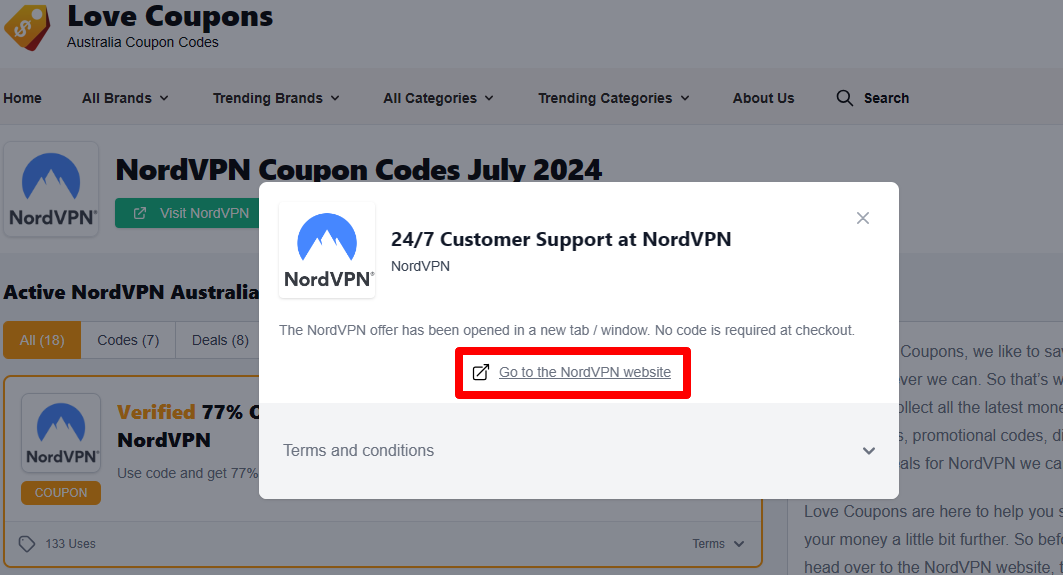Open the Go to the NordVPN website link

[x=584, y=372]
